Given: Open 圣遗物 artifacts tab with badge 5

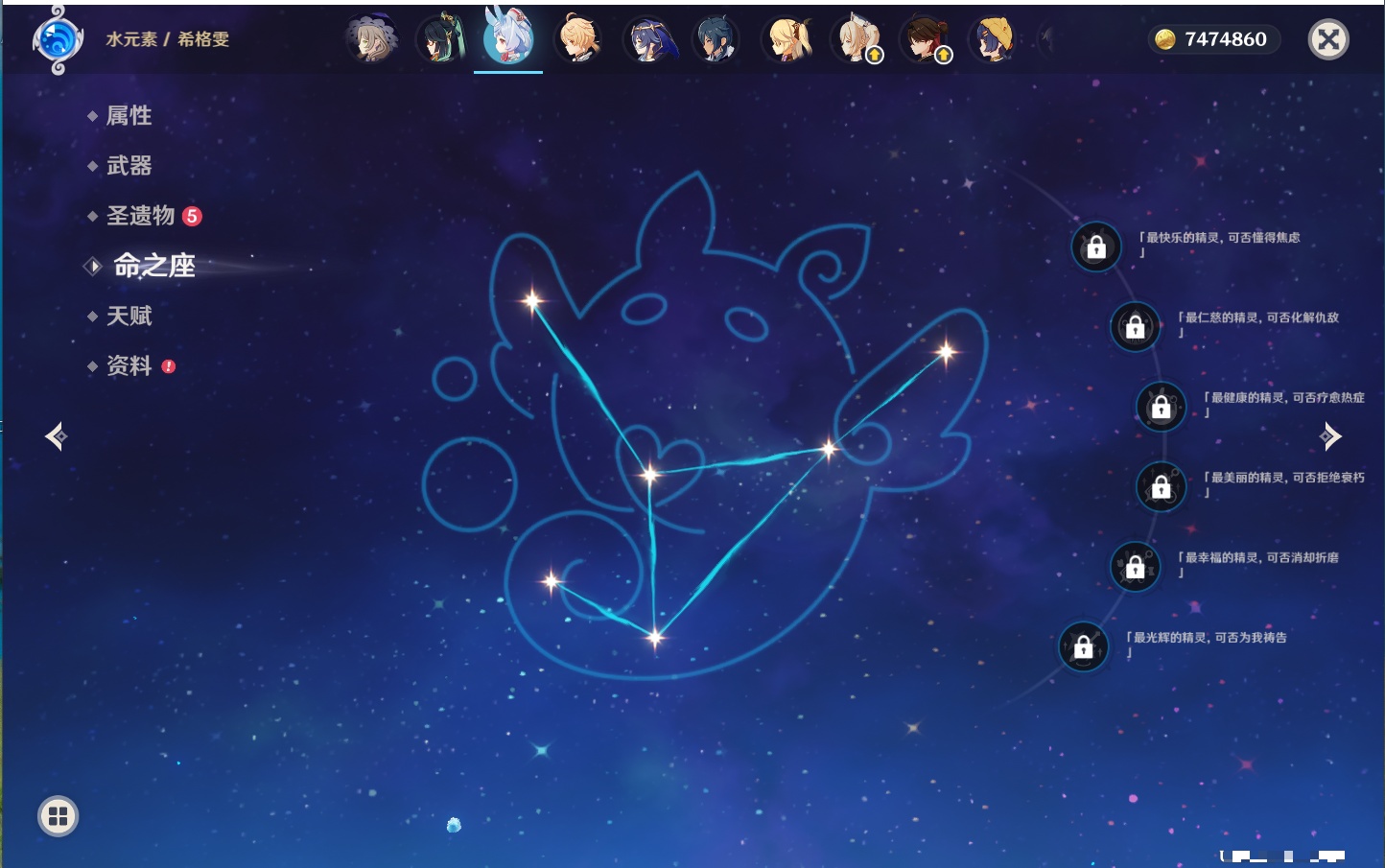Looking at the screenshot, I should pyautogui.click(x=141, y=216).
